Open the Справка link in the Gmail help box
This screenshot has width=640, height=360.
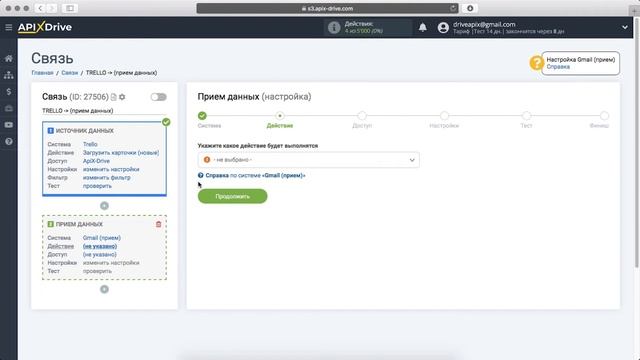point(558,67)
